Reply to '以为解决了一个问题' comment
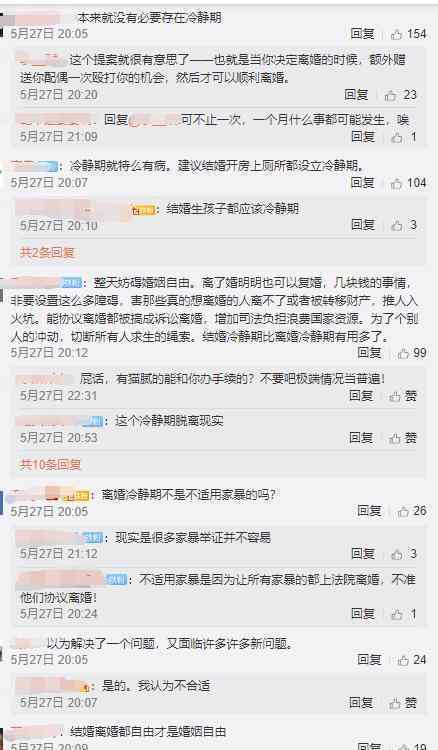 click(x=369, y=660)
